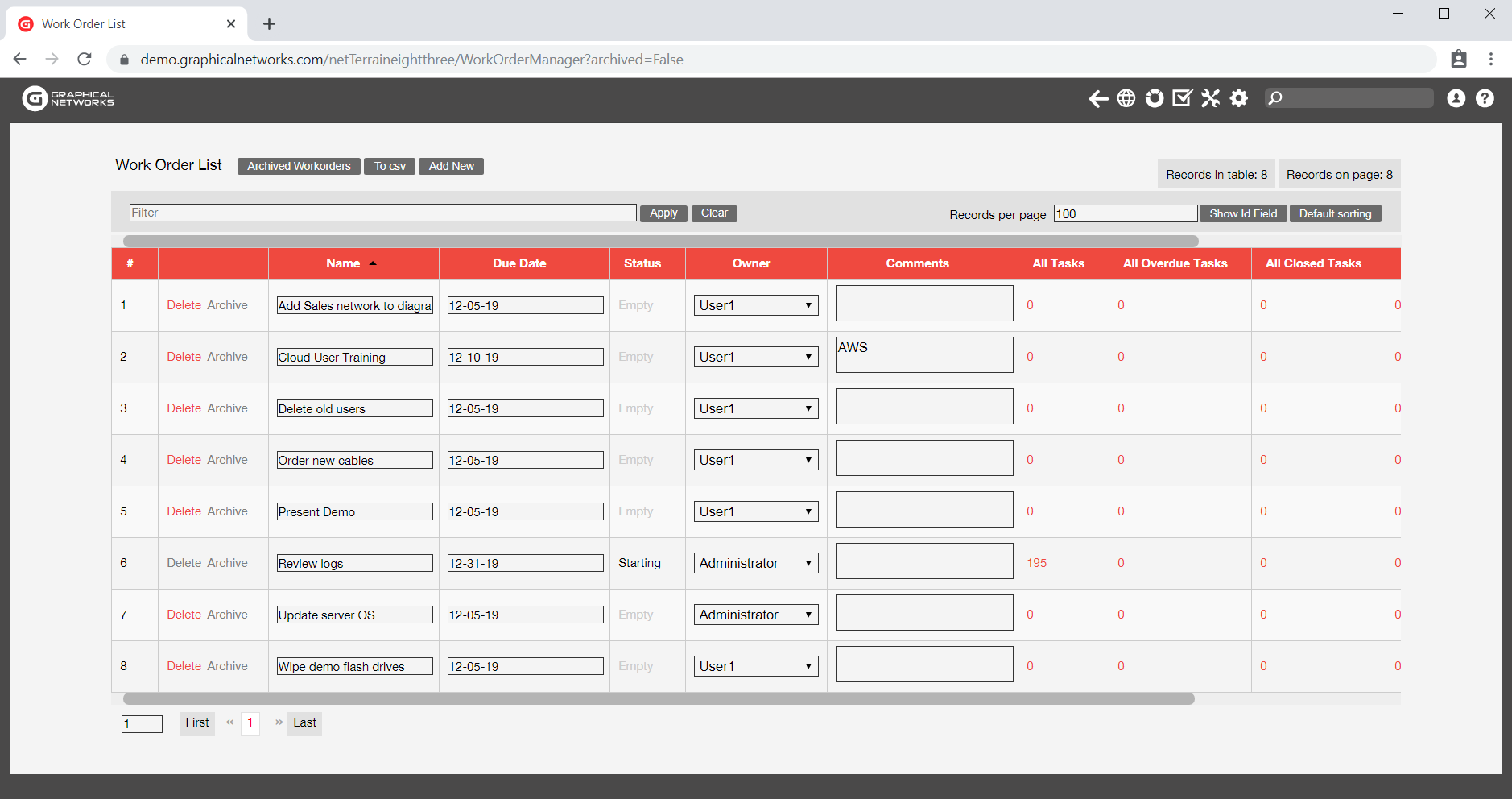Open the globe icon in header toolbar

pyautogui.click(x=1126, y=98)
